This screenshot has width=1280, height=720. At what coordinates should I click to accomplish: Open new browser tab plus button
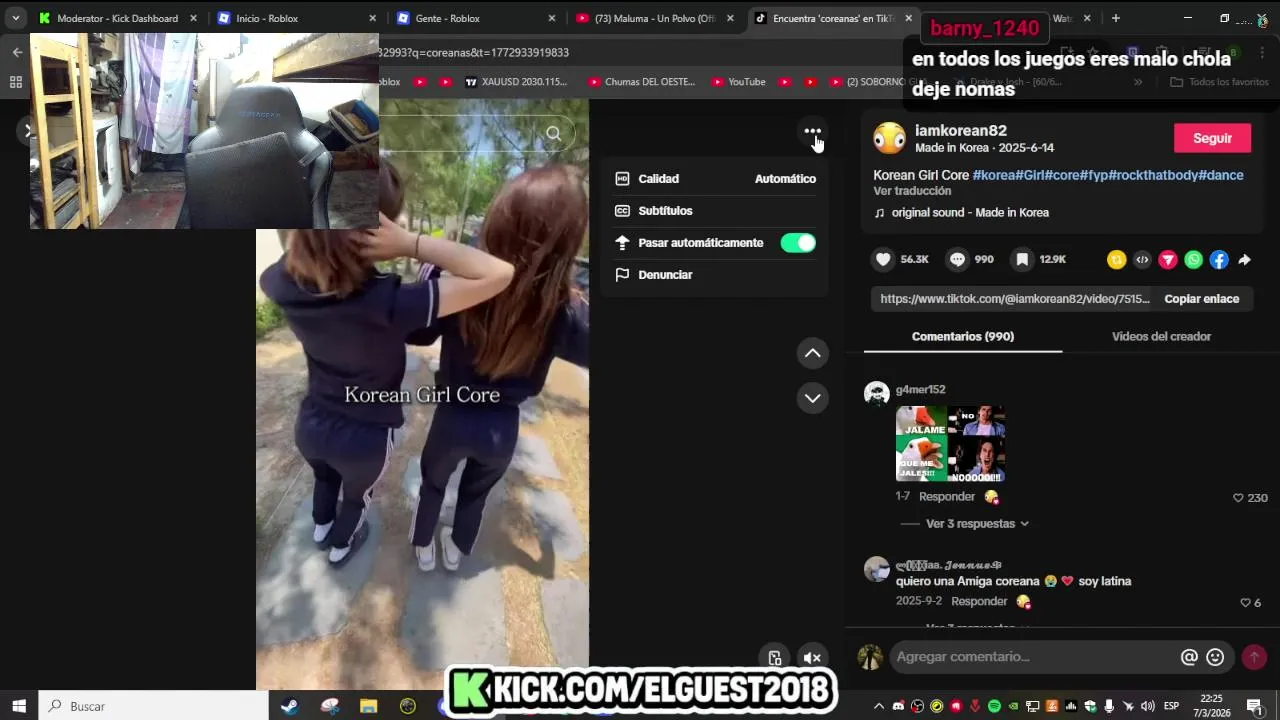click(1115, 18)
